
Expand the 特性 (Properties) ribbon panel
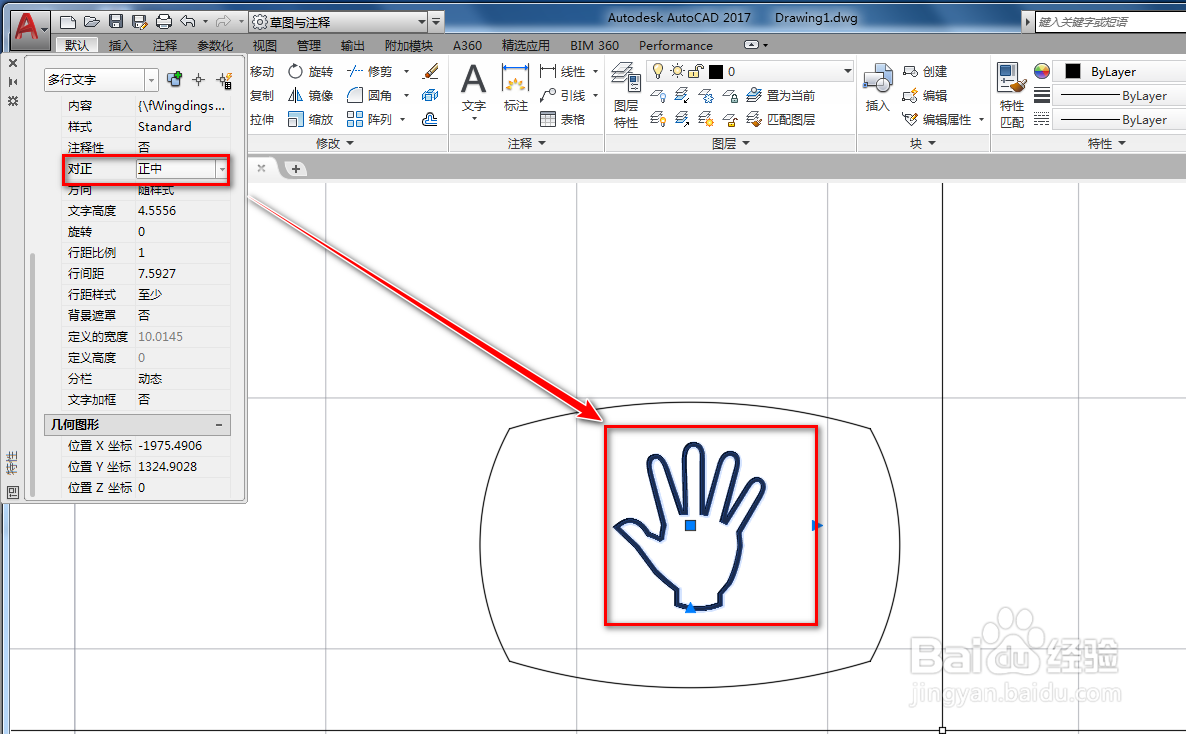1107,143
